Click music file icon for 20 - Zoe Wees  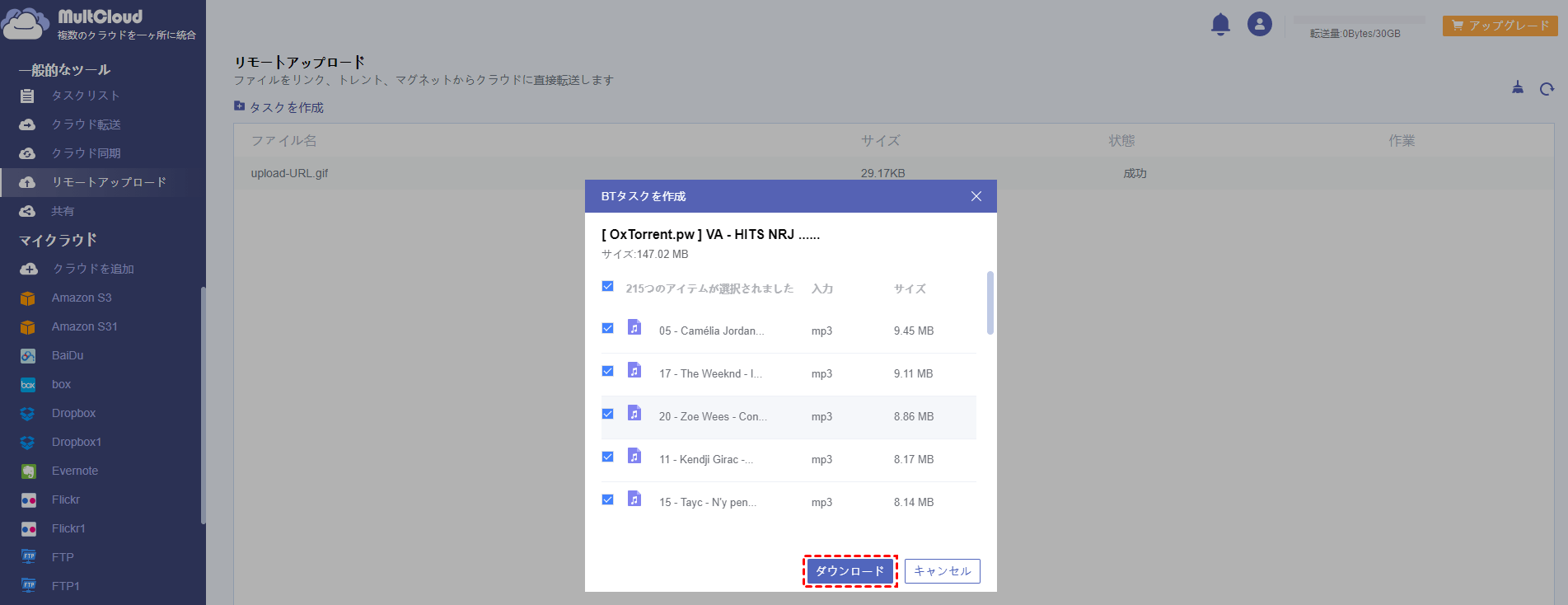[x=634, y=413]
